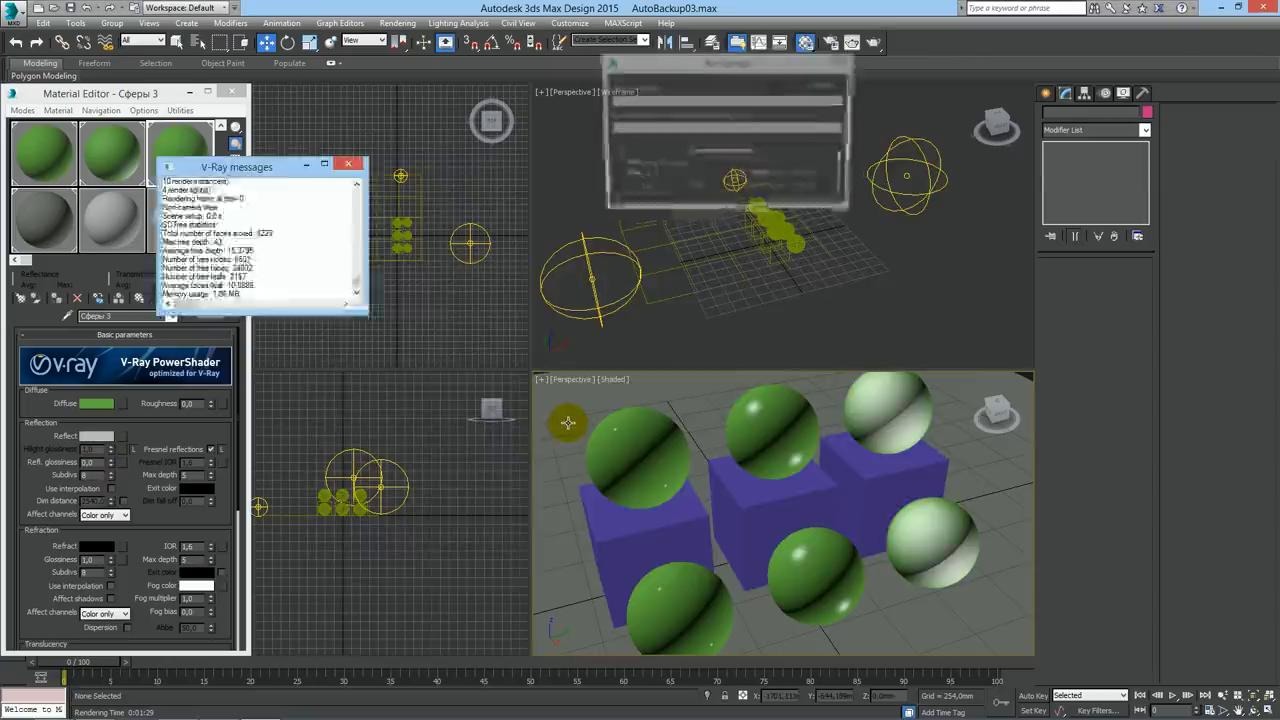Image resolution: width=1280 pixels, height=720 pixels.
Task: Click the Mirror tool icon
Action: click(666, 42)
